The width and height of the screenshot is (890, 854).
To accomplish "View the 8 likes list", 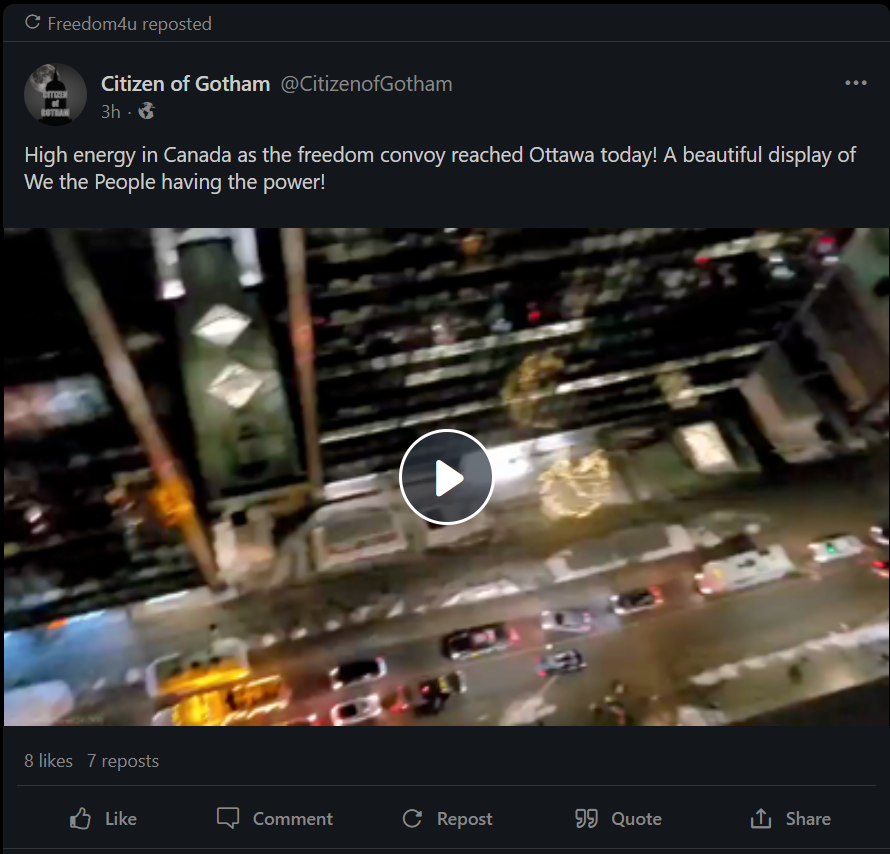I will (48, 760).
